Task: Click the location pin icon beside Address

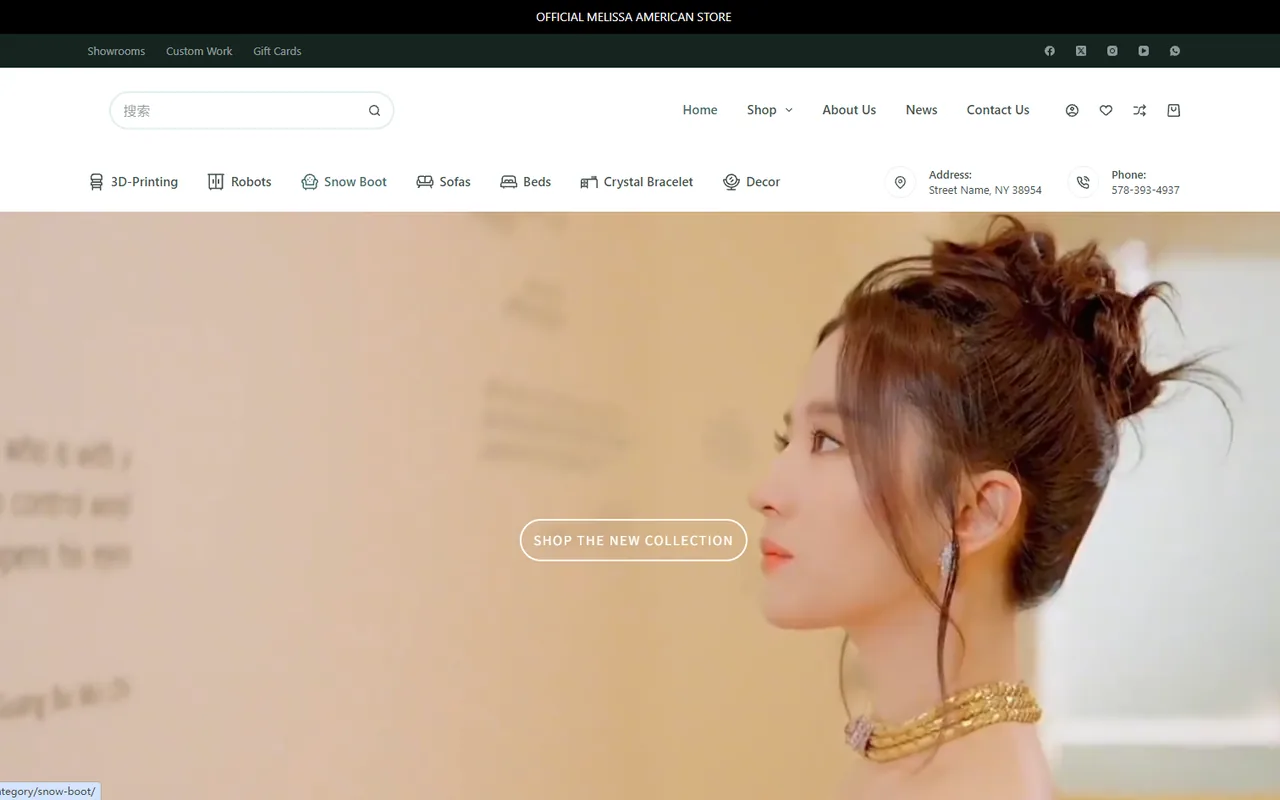Action: pyautogui.click(x=900, y=182)
